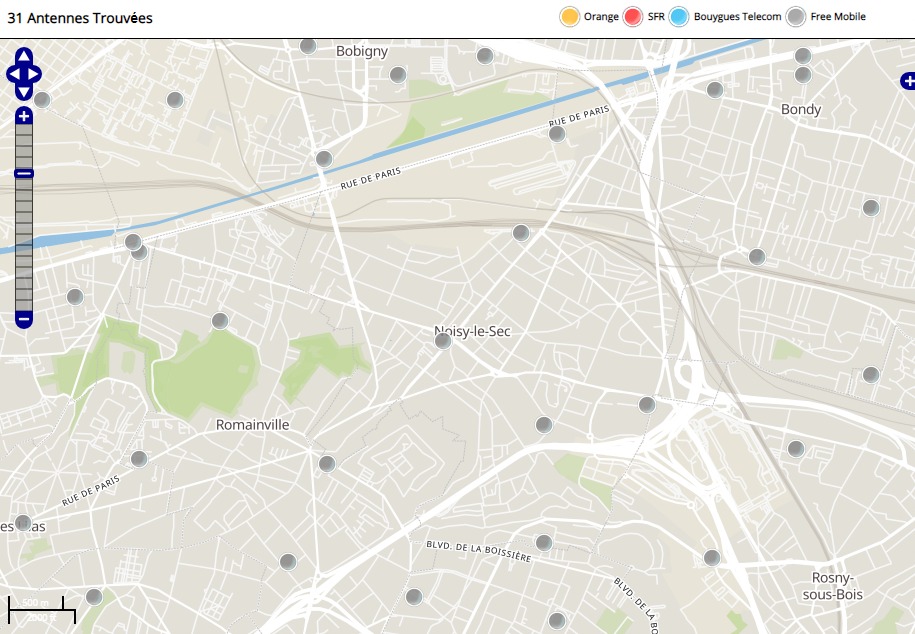Zoom in using the plus button
The height and width of the screenshot is (634, 915).
[x=24, y=117]
